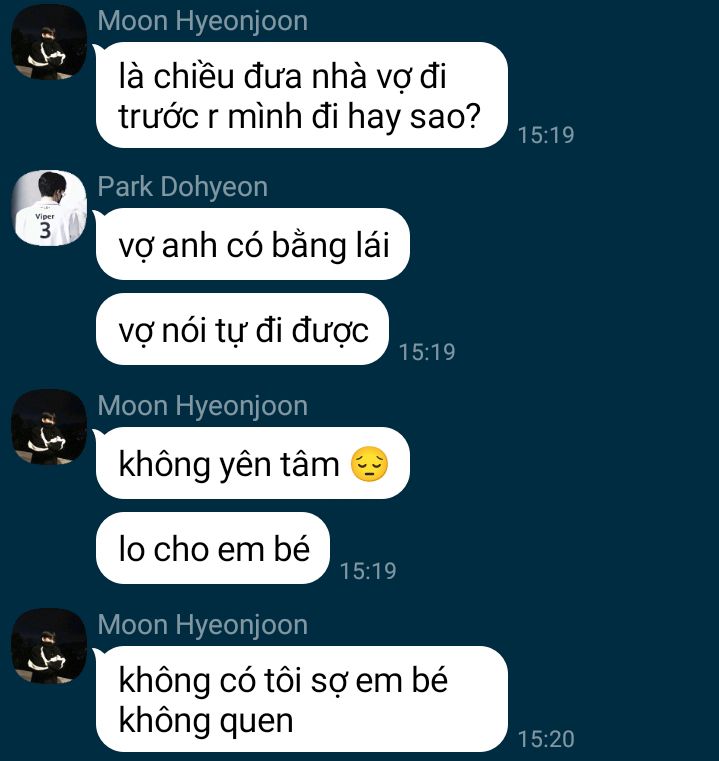Click the 'Moon Hyeonjoon' name above 'không yên tâm'
The image size is (719, 761).
click(x=202, y=405)
